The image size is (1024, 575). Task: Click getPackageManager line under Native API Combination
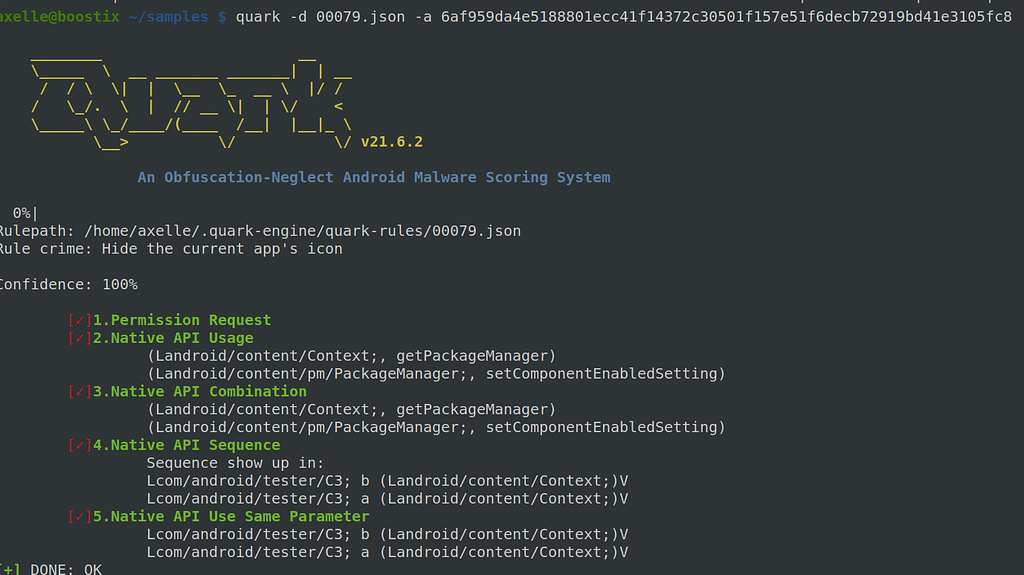[x=351, y=410]
